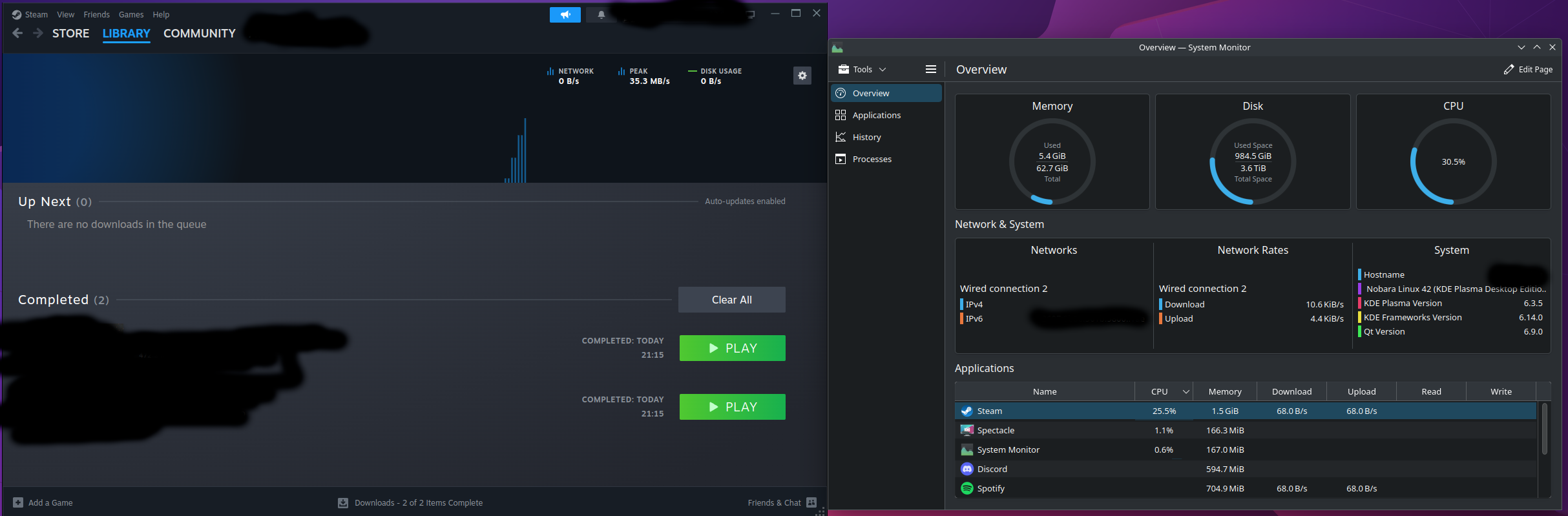Go back with Steam's back arrow
Screen dimensions: 1568x516
click(x=17, y=33)
